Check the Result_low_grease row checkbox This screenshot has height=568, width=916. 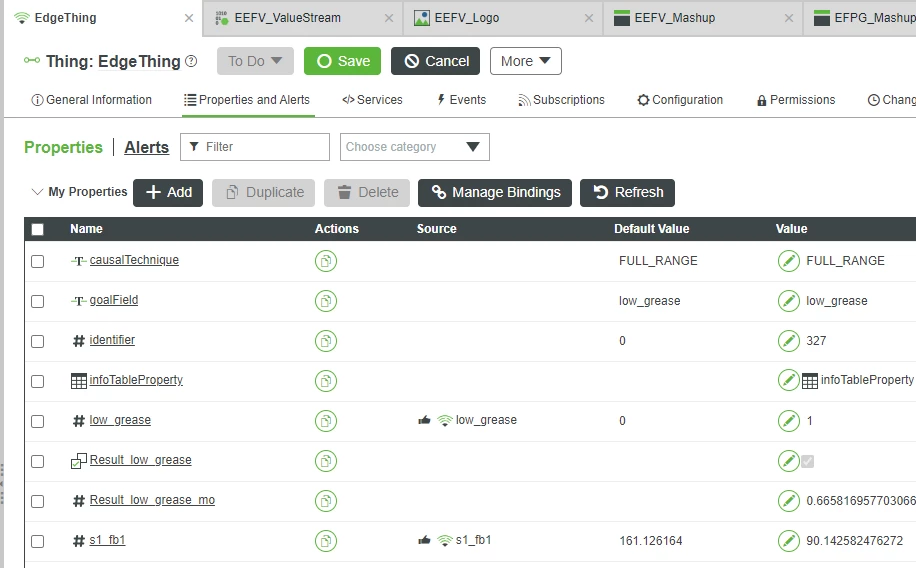[x=37, y=462]
